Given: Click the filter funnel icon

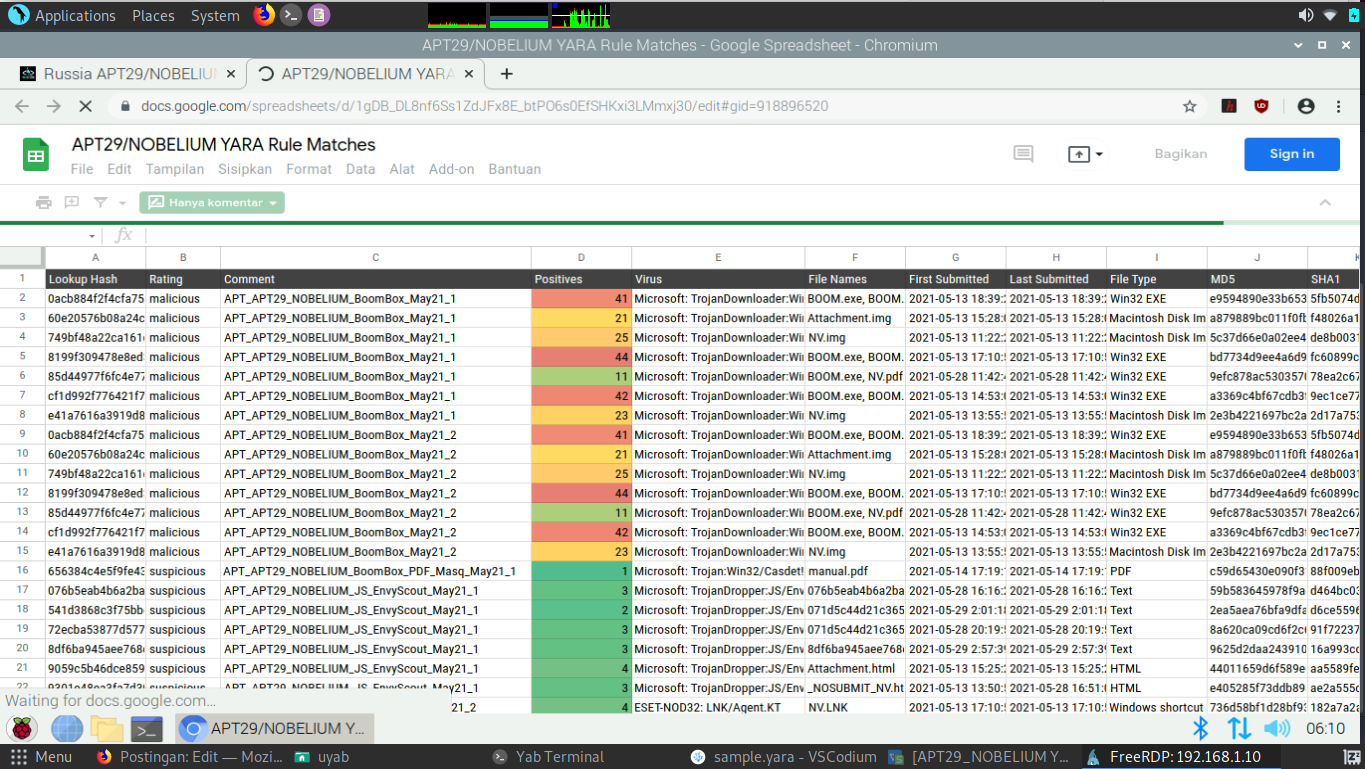Looking at the screenshot, I should click(x=99, y=202).
